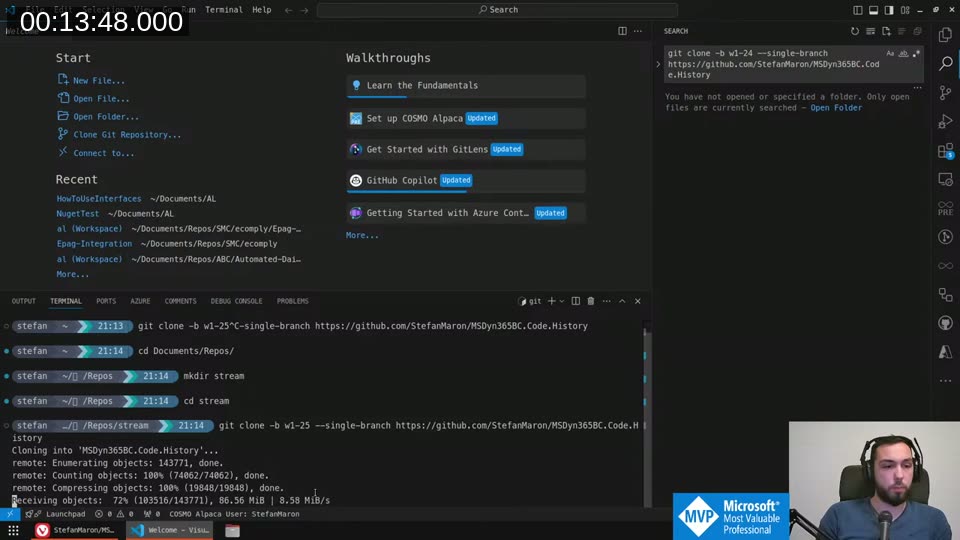The width and height of the screenshot is (960, 540).
Task: Open the Source Control view icon
Action: 945,92
